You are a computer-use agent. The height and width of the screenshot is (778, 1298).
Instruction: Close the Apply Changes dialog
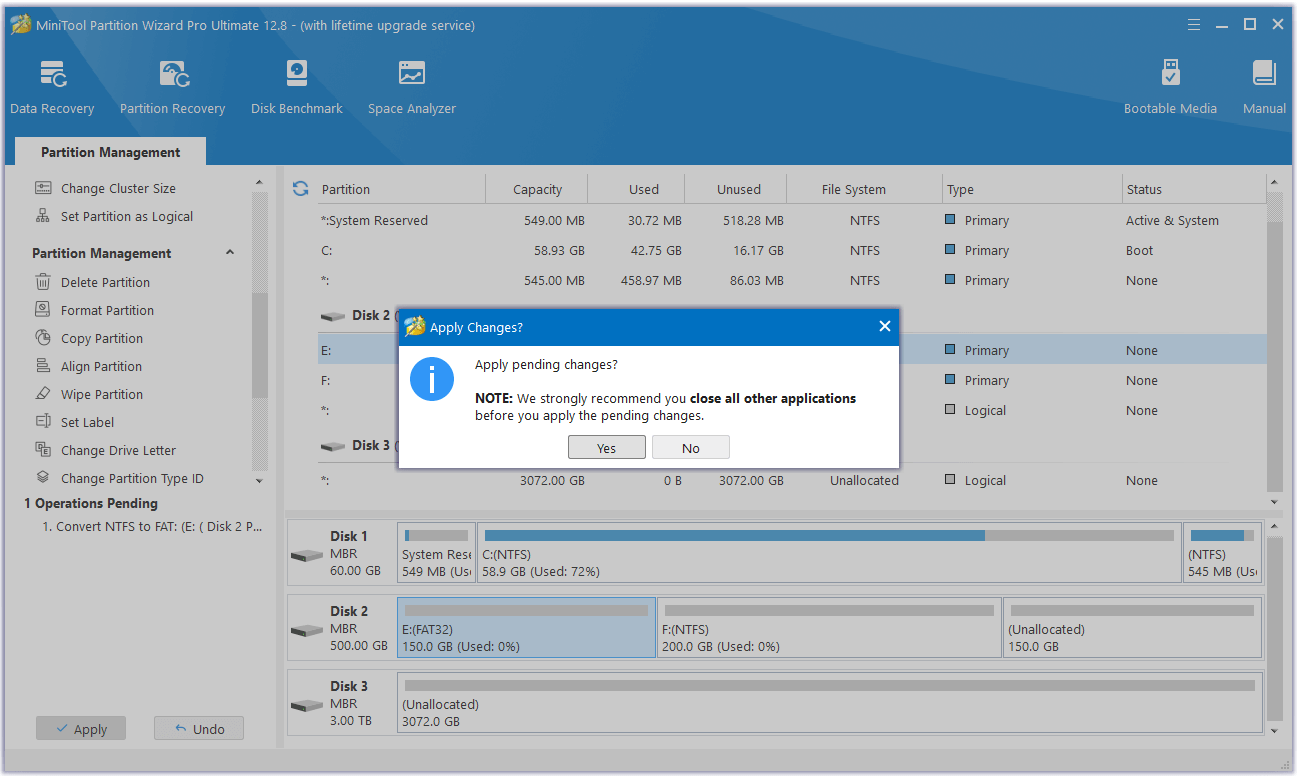pos(884,327)
